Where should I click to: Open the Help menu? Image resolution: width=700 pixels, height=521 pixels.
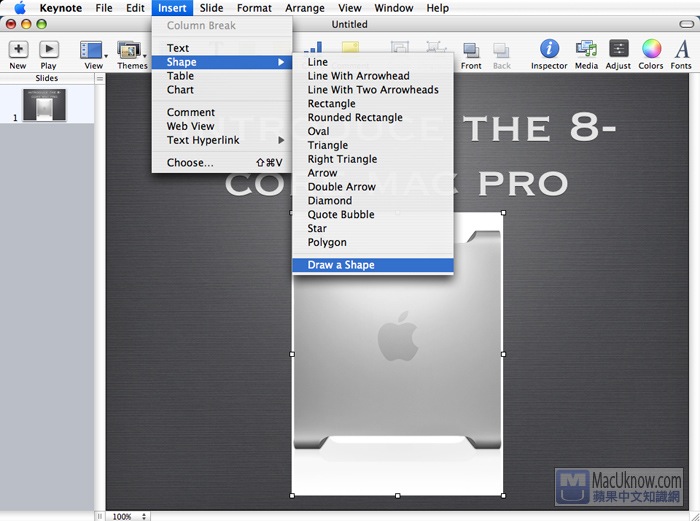point(438,8)
